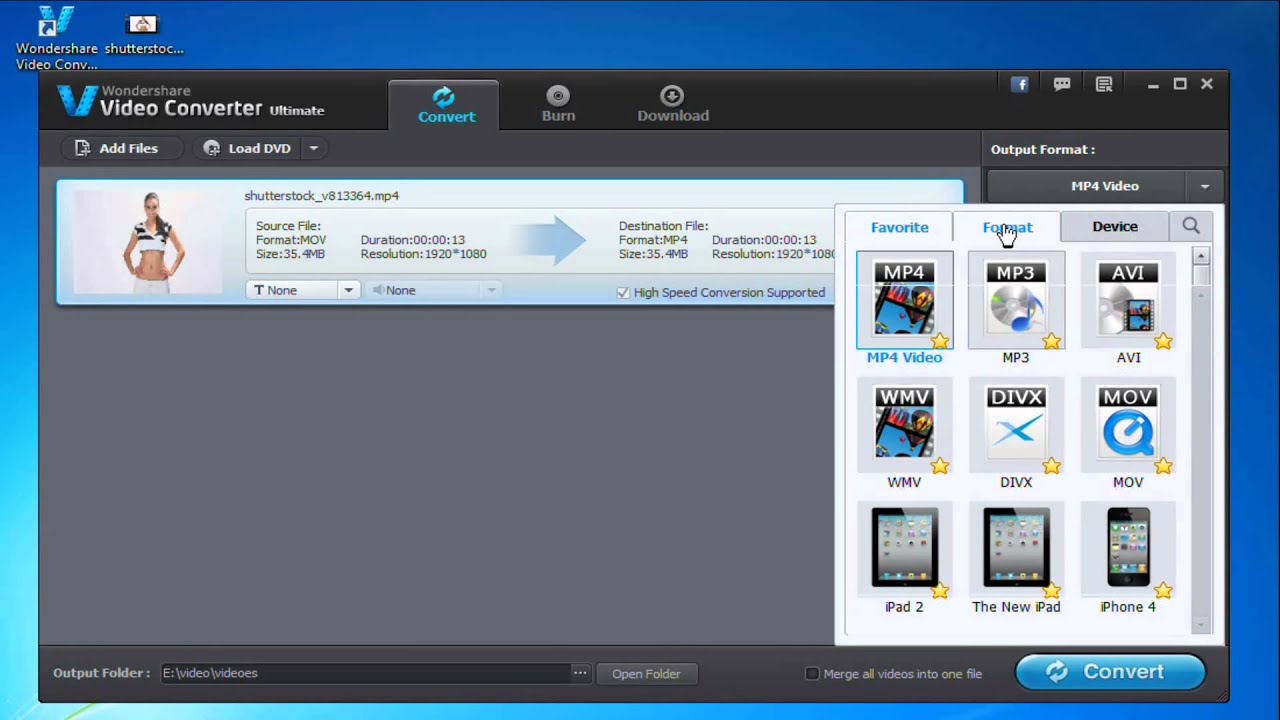
Task: Pick the iPhone 4 device preset
Action: point(1128,547)
